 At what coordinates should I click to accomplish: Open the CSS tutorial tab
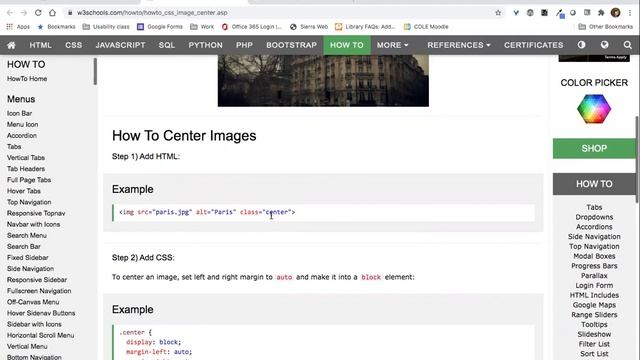(73, 45)
